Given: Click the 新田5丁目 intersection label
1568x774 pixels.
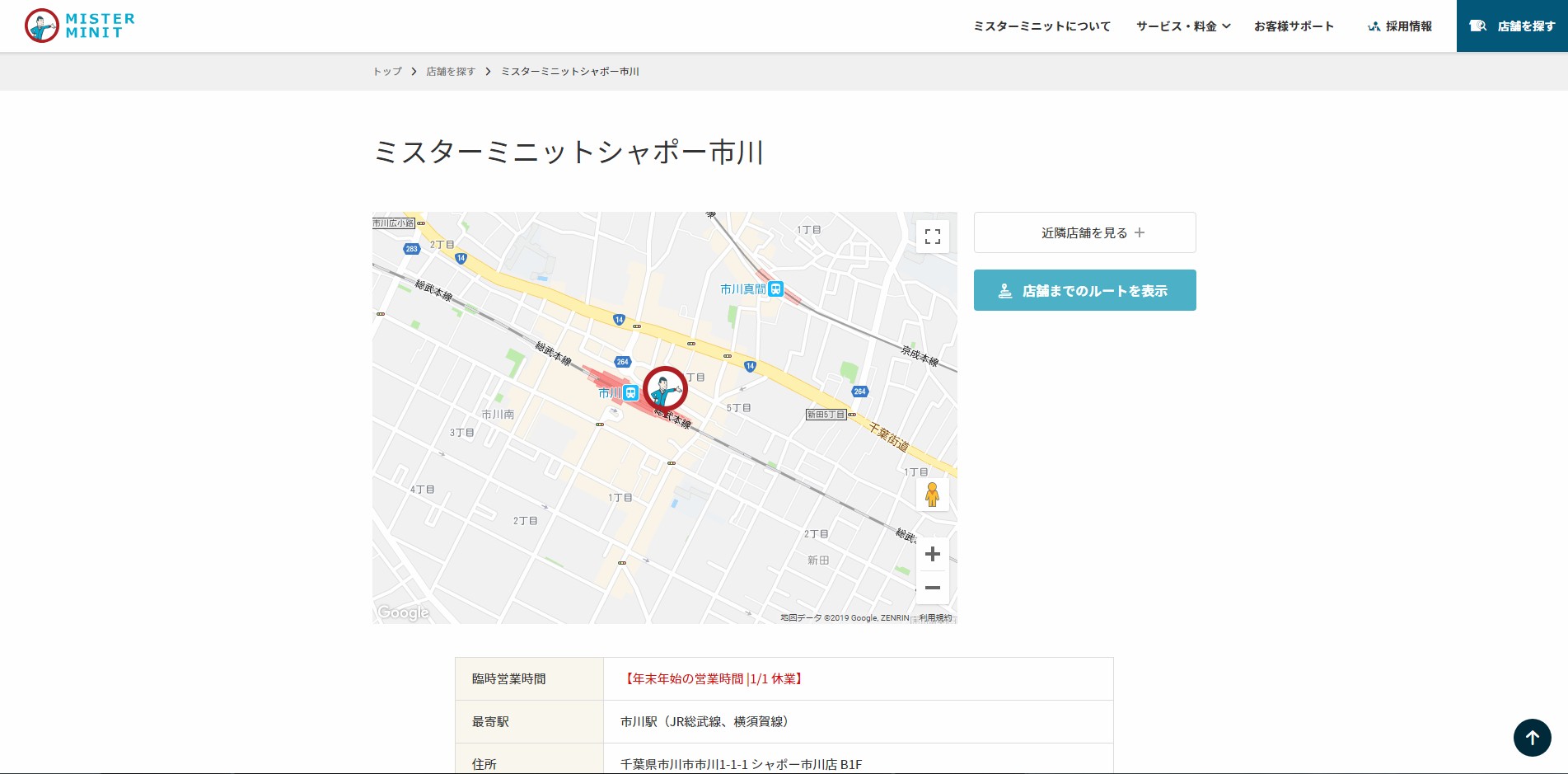Looking at the screenshot, I should point(826,415).
